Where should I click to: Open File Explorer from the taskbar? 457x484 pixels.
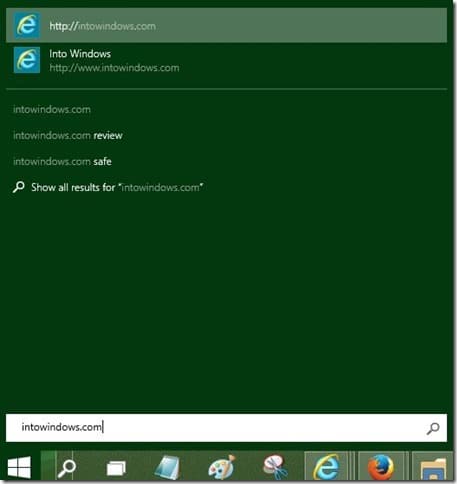pyautogui.click(x=433, y=468)
